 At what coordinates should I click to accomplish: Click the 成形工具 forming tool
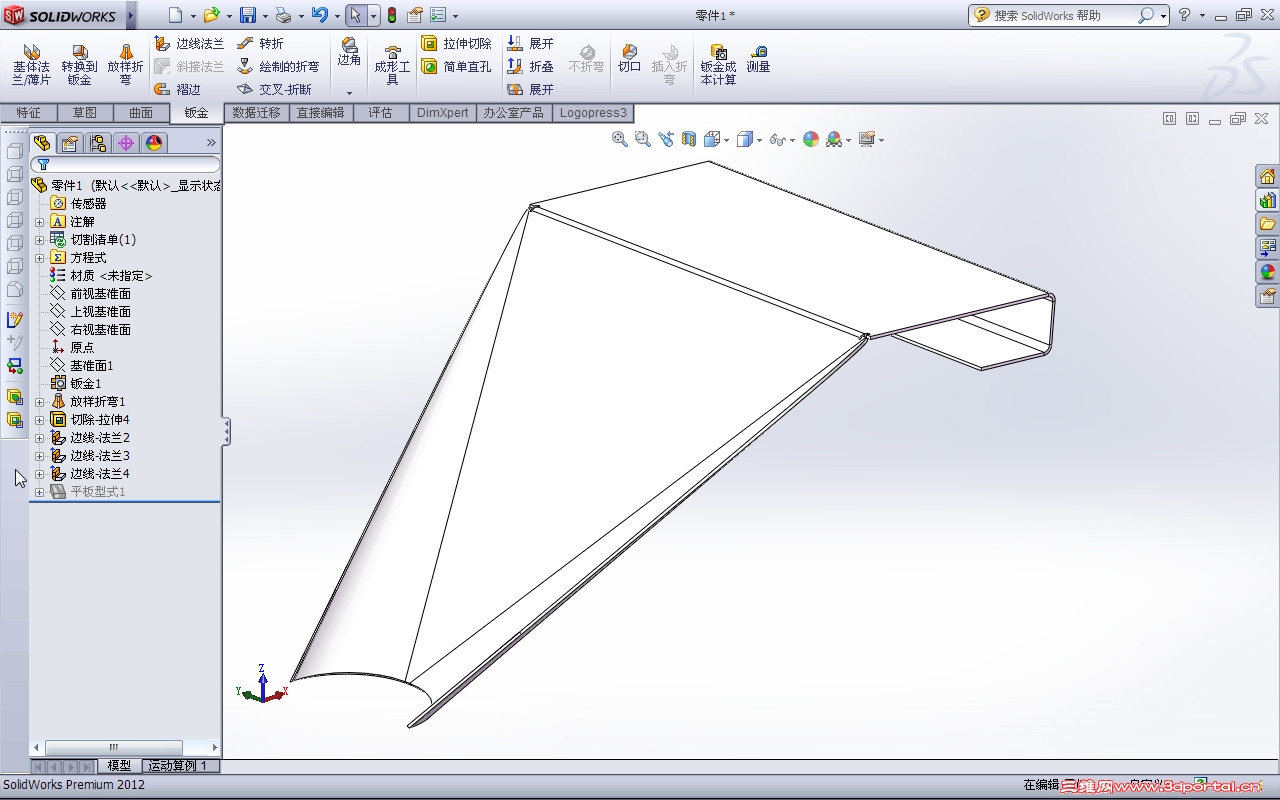pyautogui.click(x=392, y=65)
